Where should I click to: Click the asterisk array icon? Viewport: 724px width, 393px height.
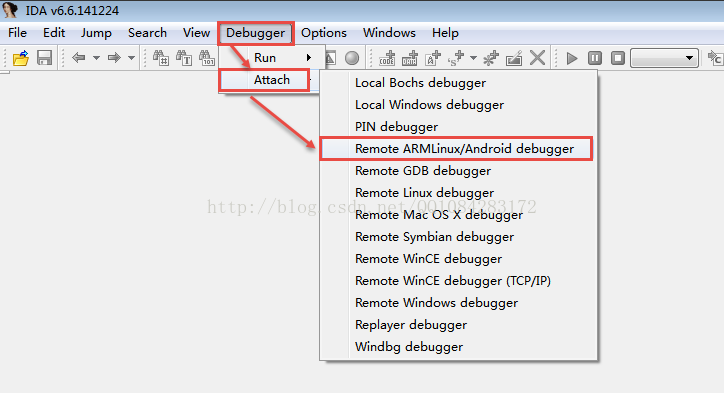tap(491, 58)
